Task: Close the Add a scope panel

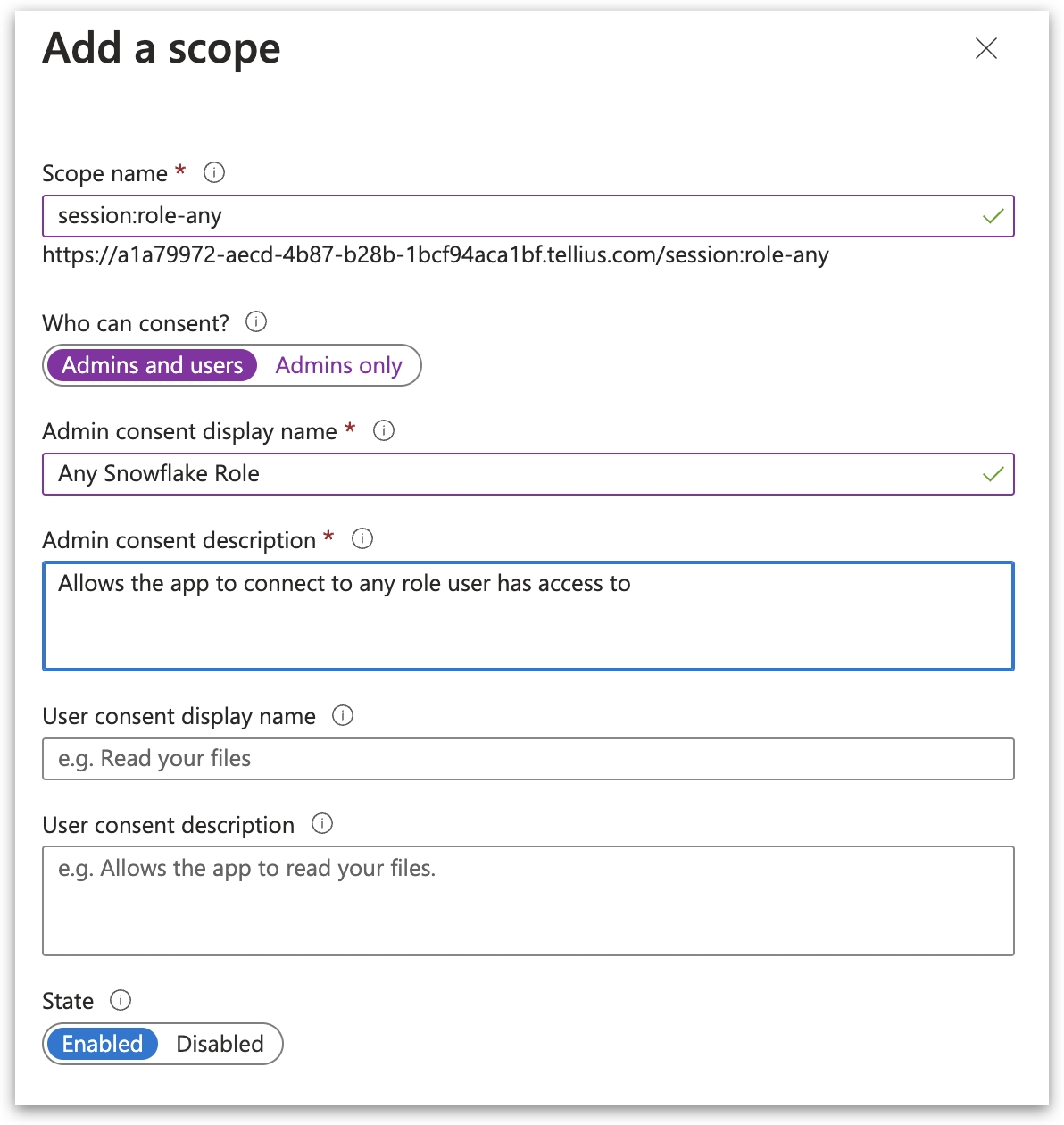Action: click(986, 48)
